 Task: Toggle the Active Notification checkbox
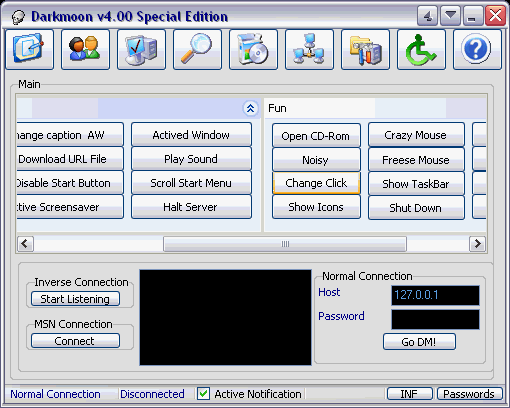203,394
